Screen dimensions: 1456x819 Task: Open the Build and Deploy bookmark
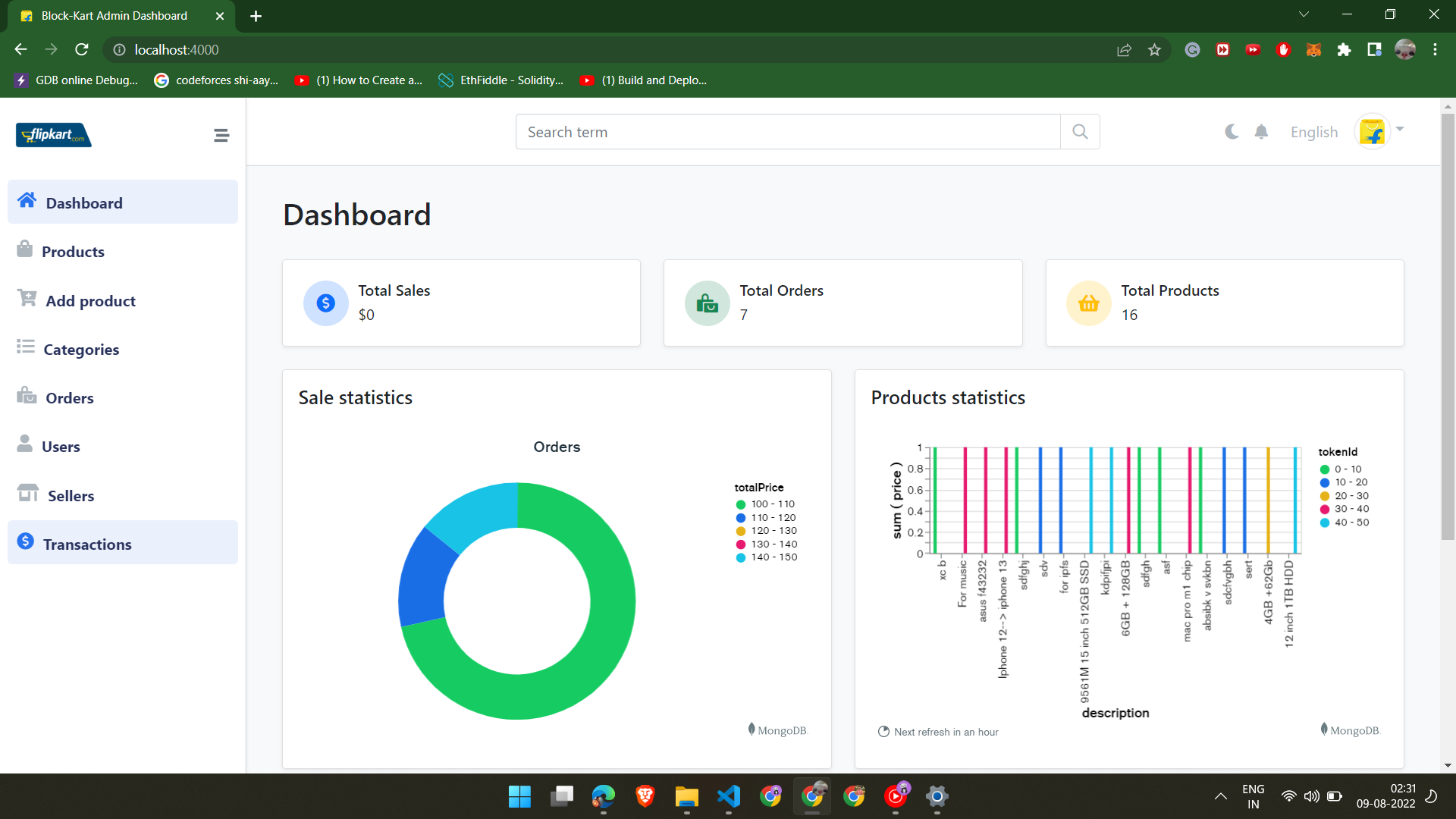tap(644, 80)
